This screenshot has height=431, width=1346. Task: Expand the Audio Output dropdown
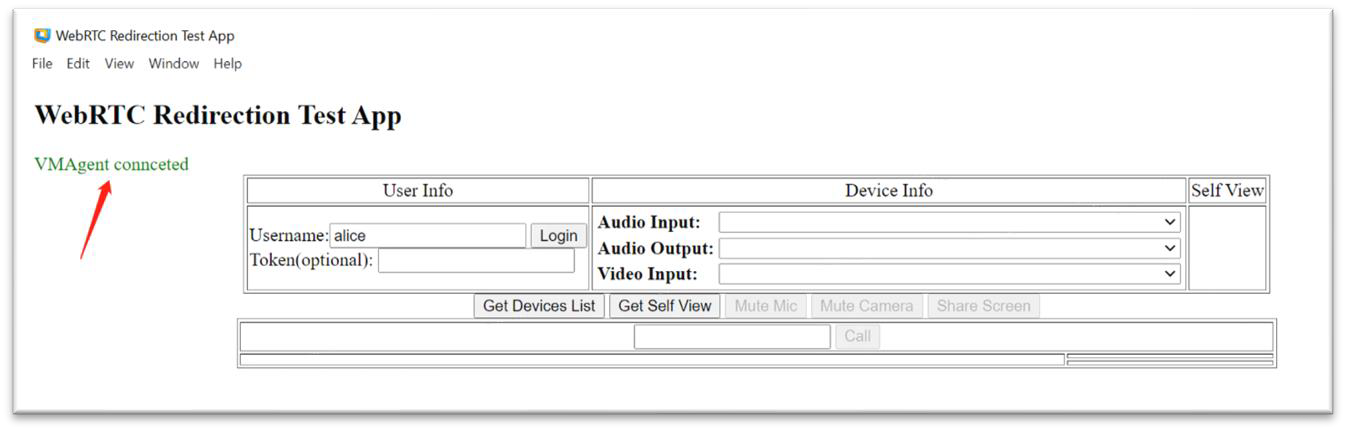coord(949,248)
